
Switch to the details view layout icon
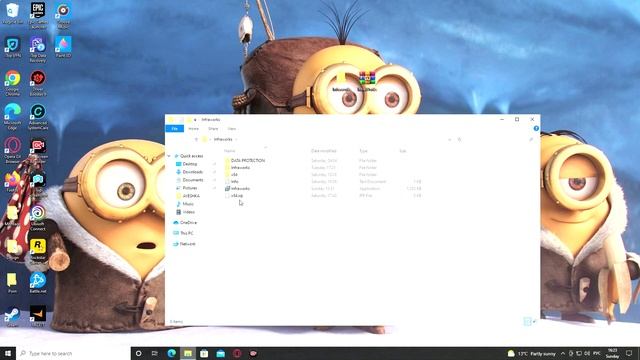(x=527, y=322)
